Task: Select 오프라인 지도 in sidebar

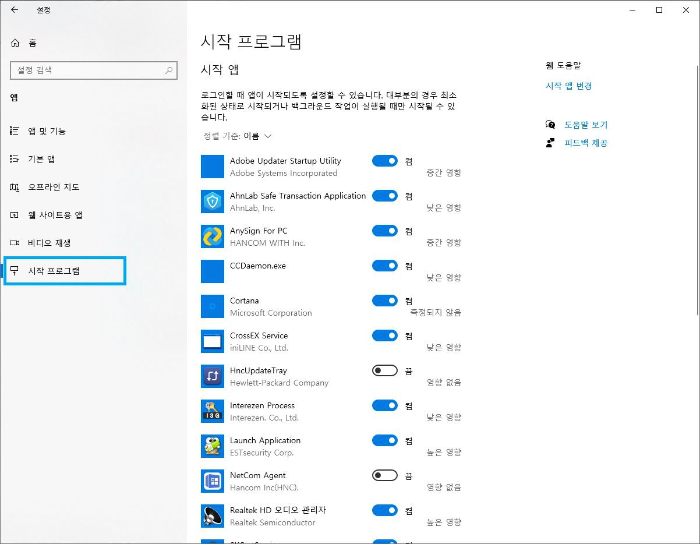Action: [x=54, y=187]
